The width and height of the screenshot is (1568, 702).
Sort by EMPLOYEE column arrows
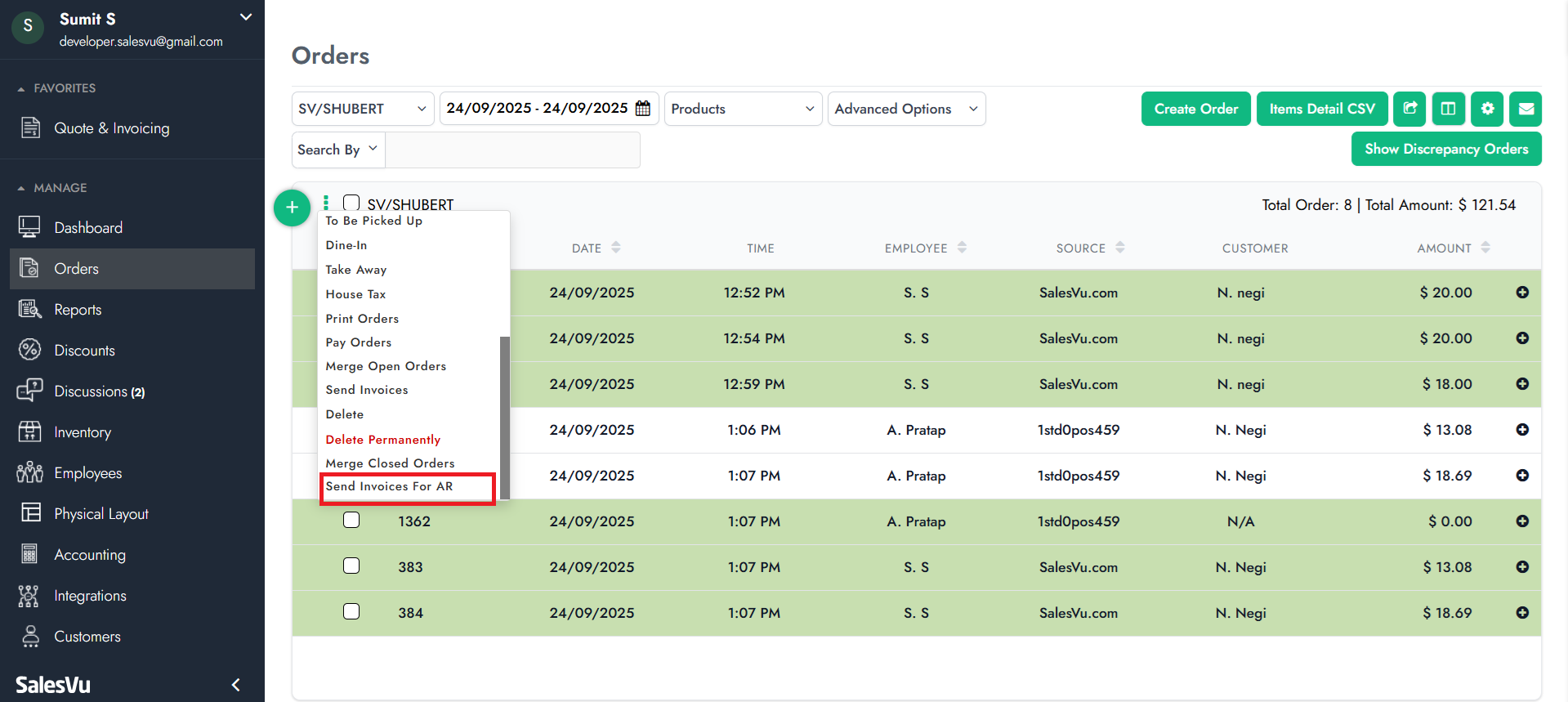click(962, 248)
